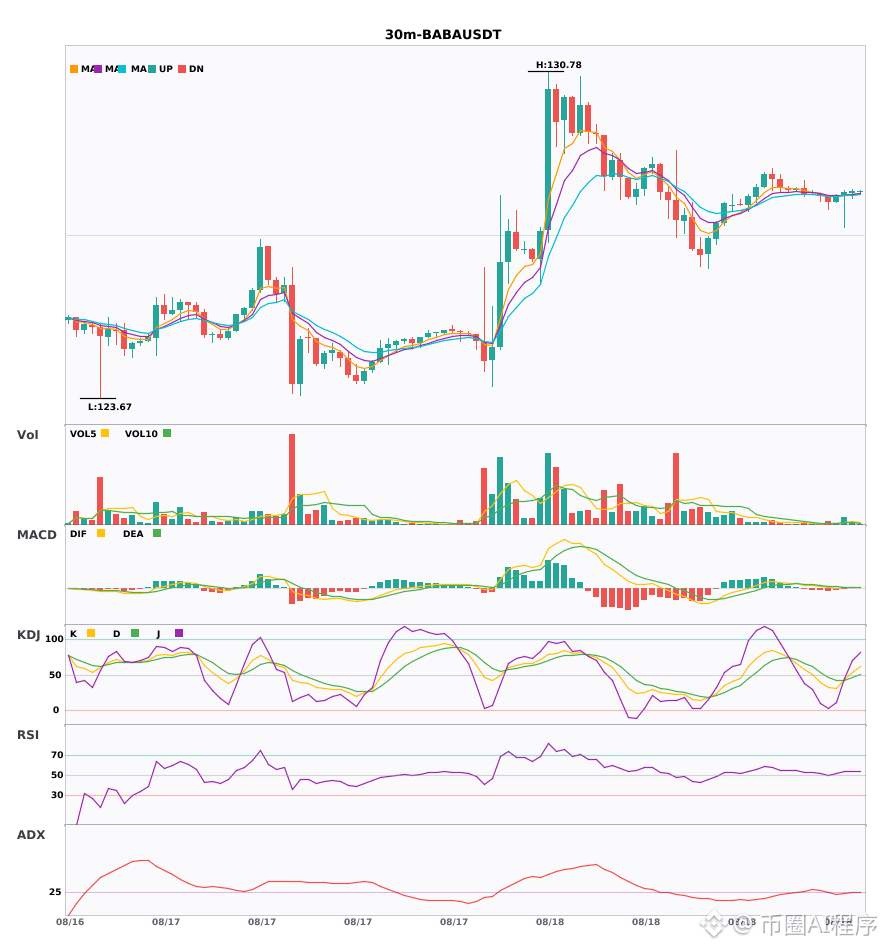Select the DIF legend text
The image size is (885, 950).
click(x=78, y=534)
